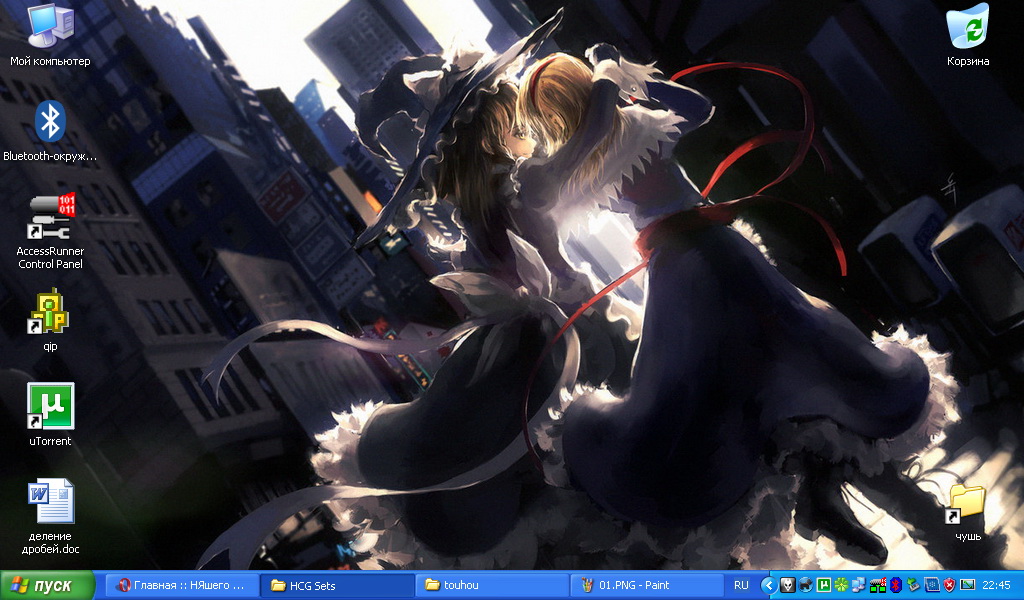Click the alien head tray icon
Image resolution: width=1024 pixels, height=600 pixels.
pos(788,585)
